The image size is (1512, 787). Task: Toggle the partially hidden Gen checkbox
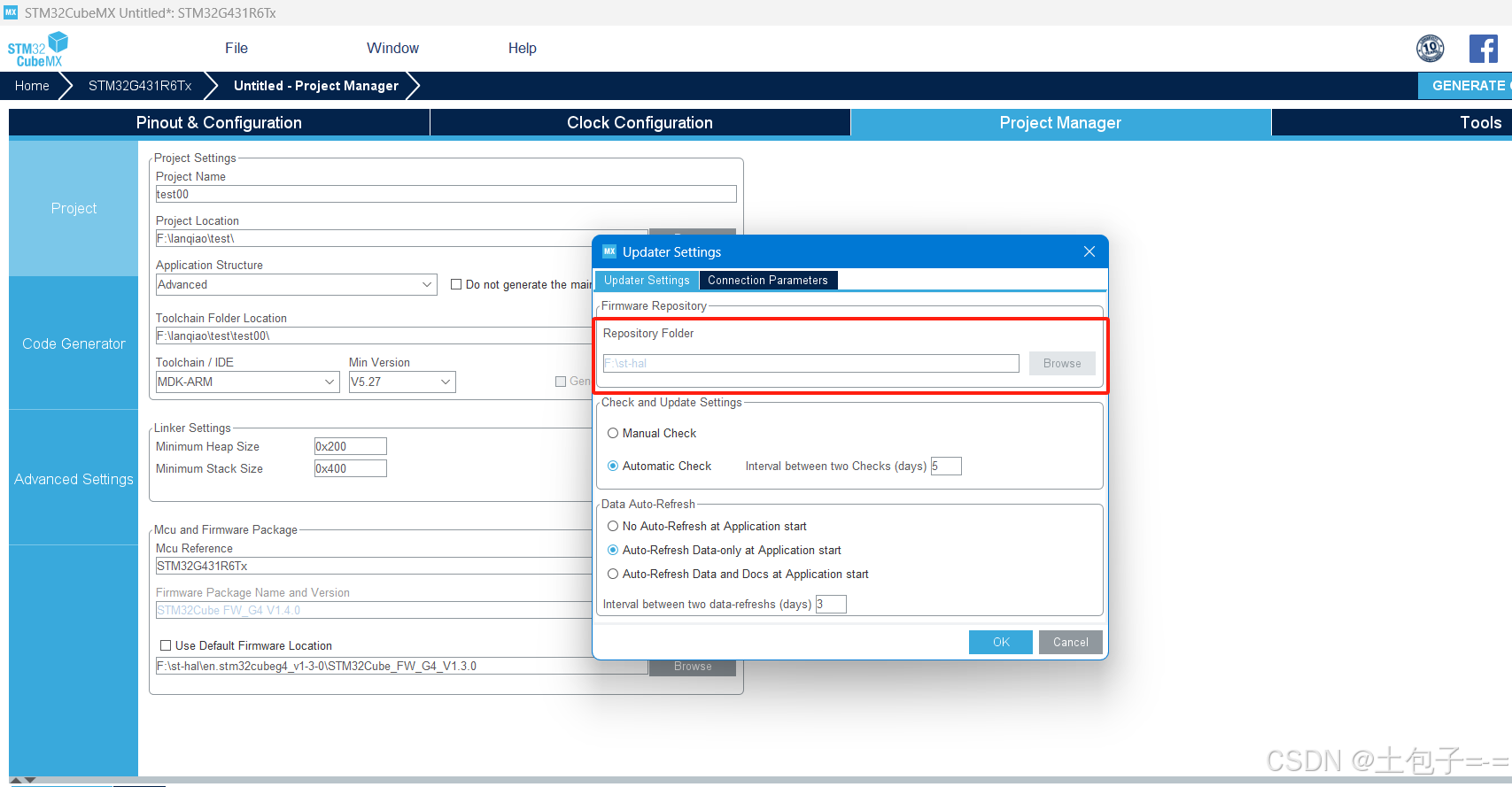(x=561, y=382)
